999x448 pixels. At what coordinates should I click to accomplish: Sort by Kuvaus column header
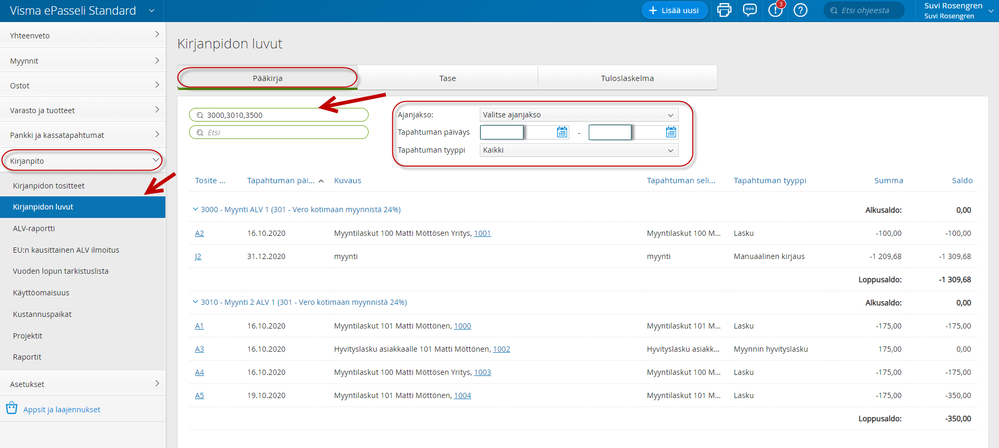(348, 180)
